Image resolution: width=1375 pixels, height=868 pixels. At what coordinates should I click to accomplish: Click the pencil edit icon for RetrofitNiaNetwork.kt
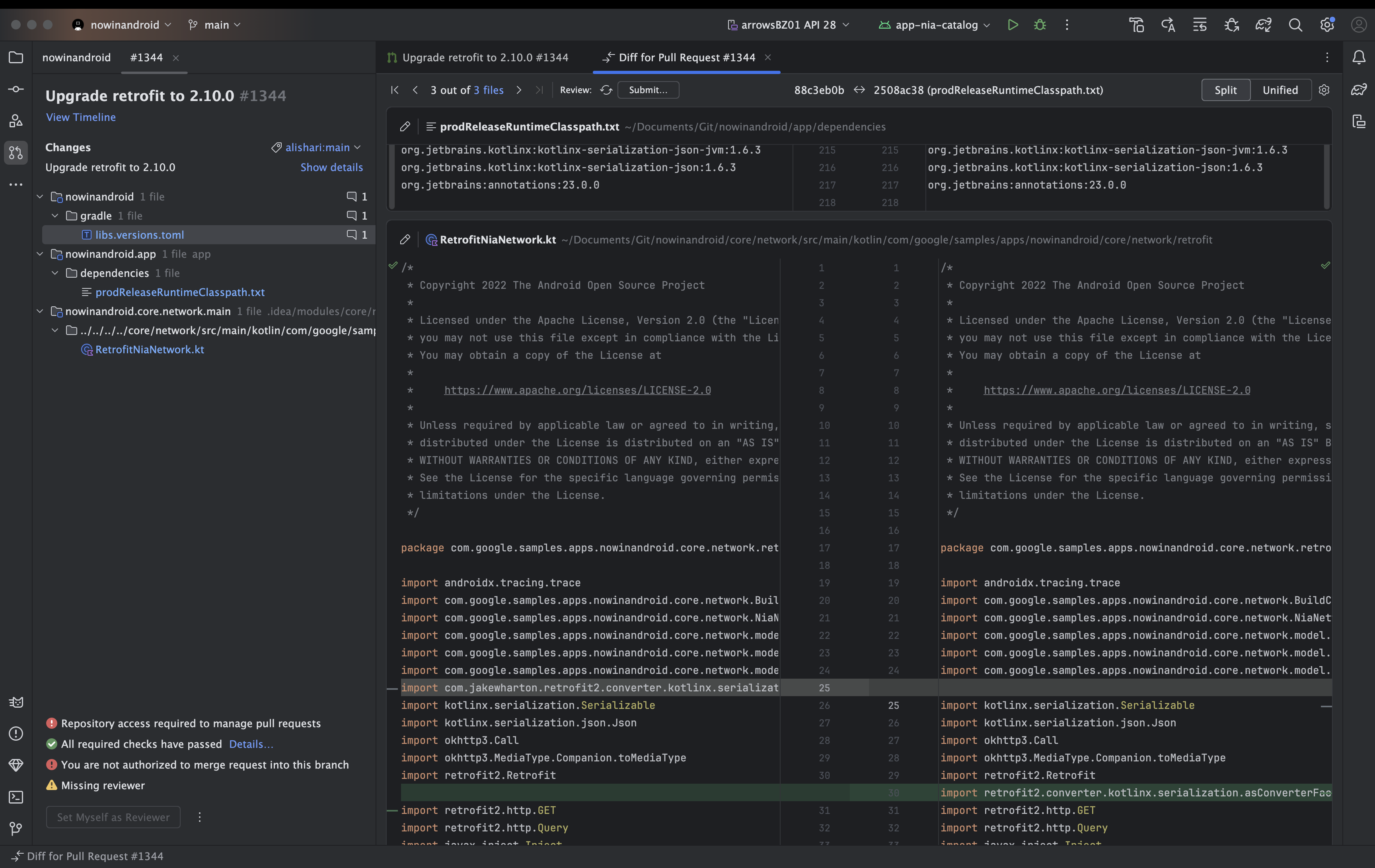click(x=405, y=239)
